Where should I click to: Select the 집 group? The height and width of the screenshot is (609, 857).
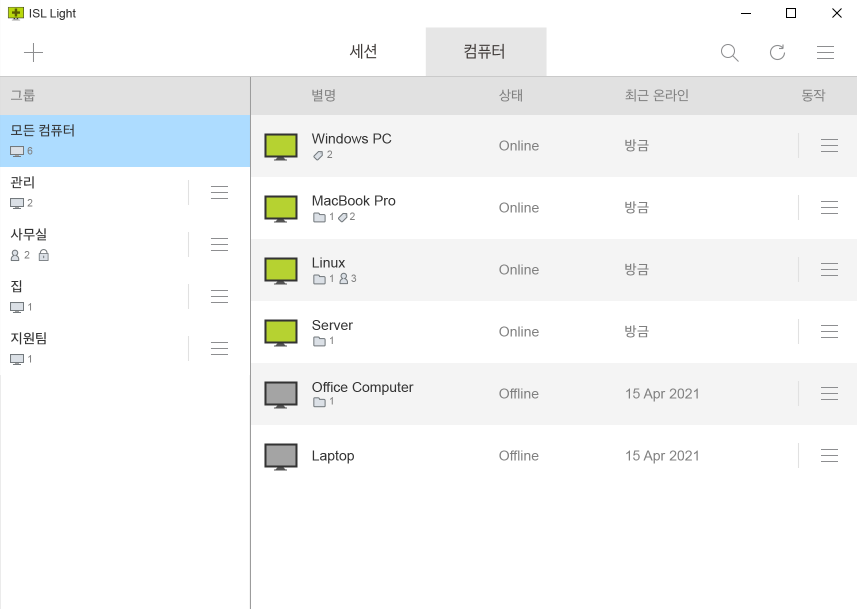coord(125,296)
